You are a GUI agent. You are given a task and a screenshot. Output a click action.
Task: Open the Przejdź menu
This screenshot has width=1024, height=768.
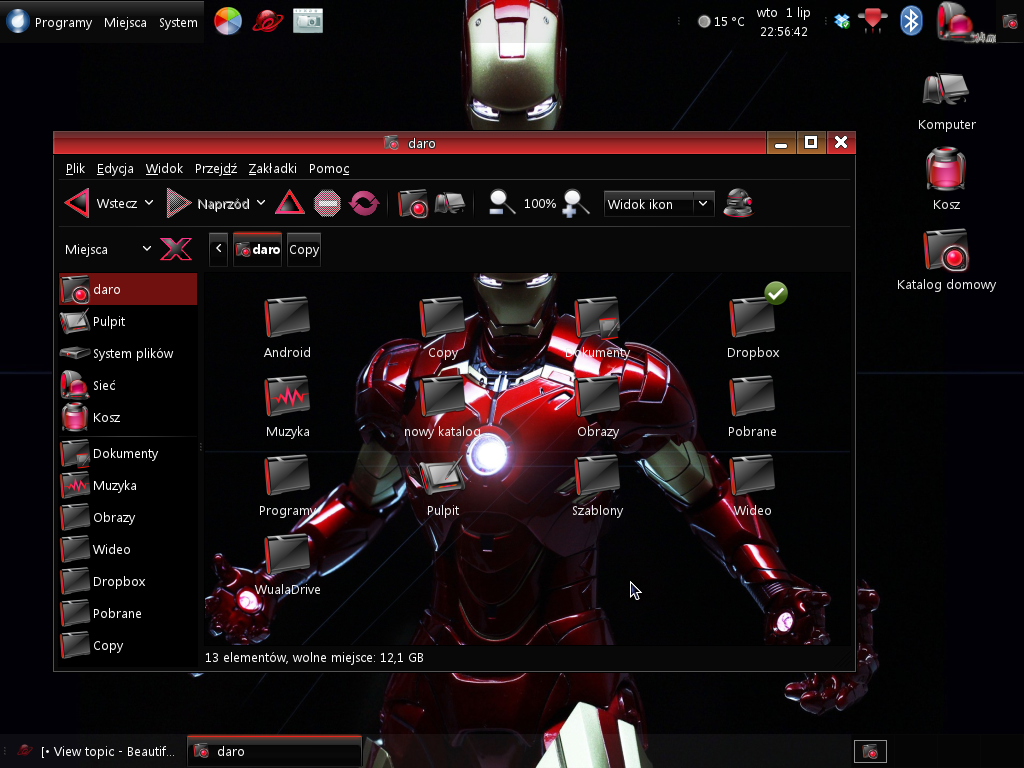coord(216,168)
